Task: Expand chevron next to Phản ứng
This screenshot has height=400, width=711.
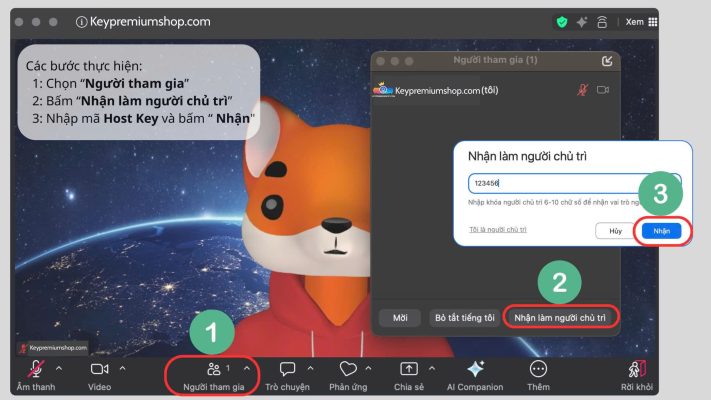Action: 368,368
